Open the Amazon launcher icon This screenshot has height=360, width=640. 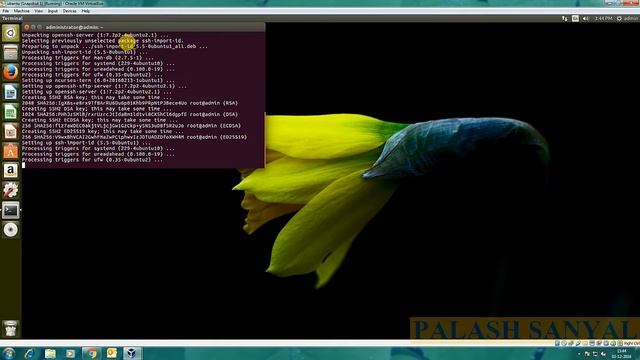[x=11, y=171]
